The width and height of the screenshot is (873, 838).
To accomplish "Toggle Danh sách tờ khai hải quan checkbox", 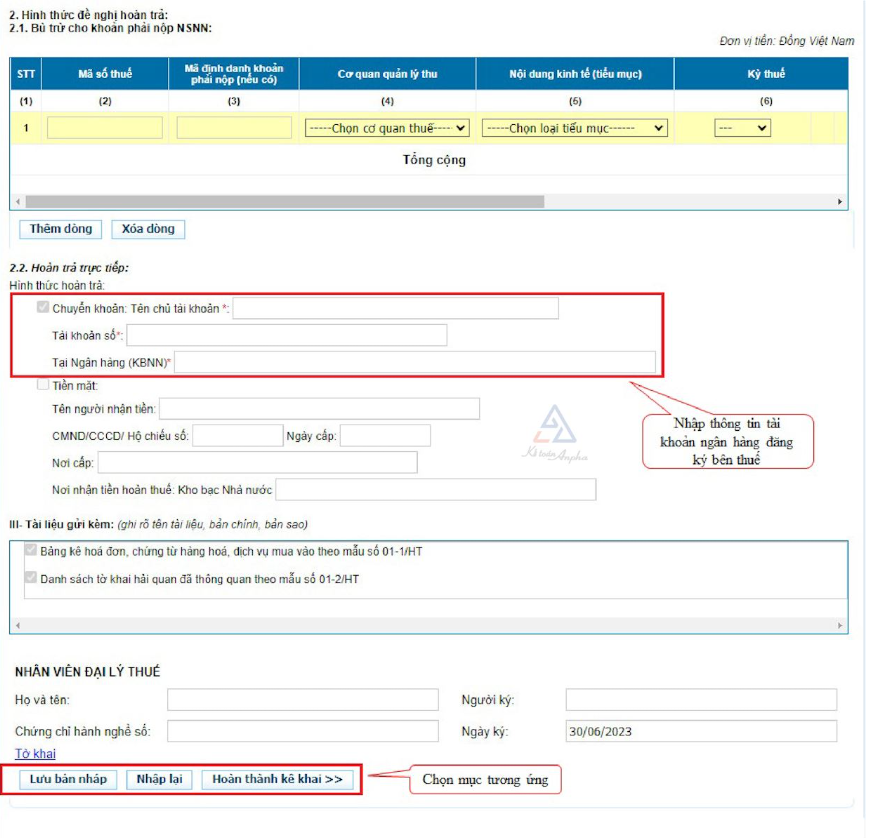I will pyautogui.click(x=31, y=578).
